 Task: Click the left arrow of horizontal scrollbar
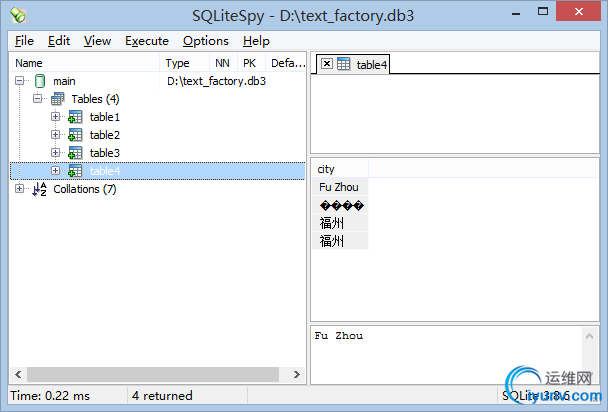(x=18, y=374)
